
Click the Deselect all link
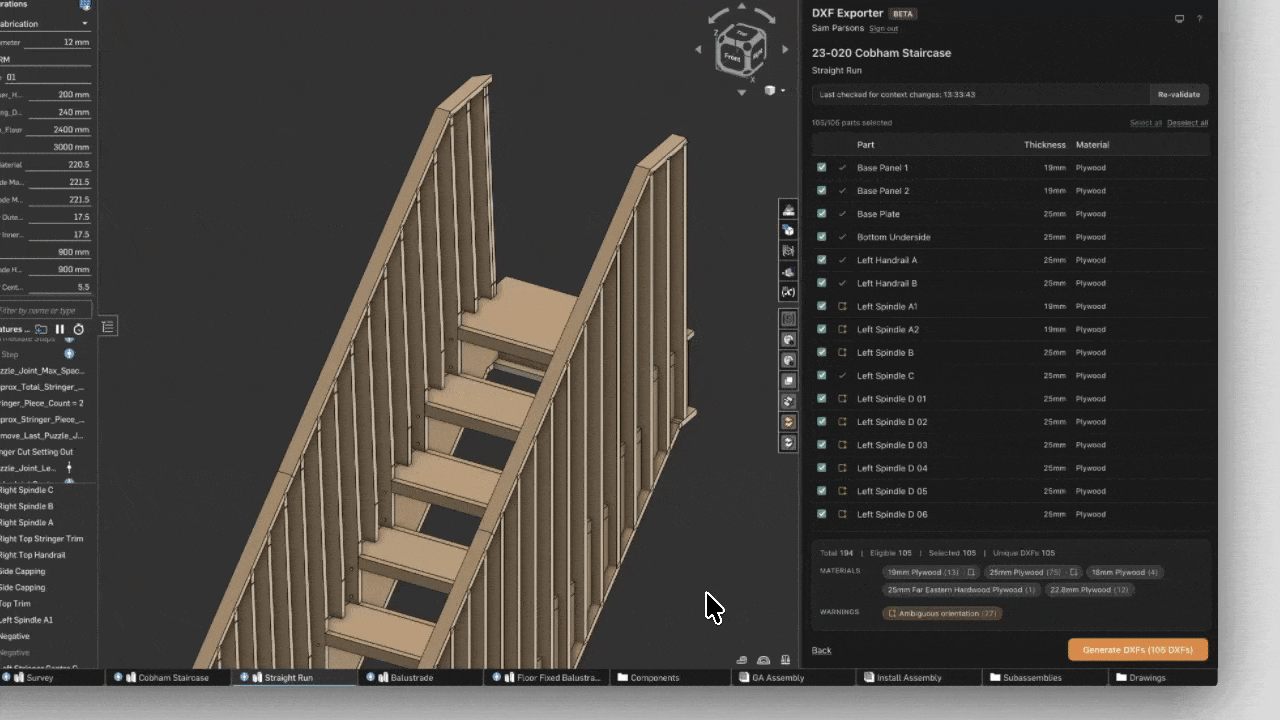point(1188,123)
